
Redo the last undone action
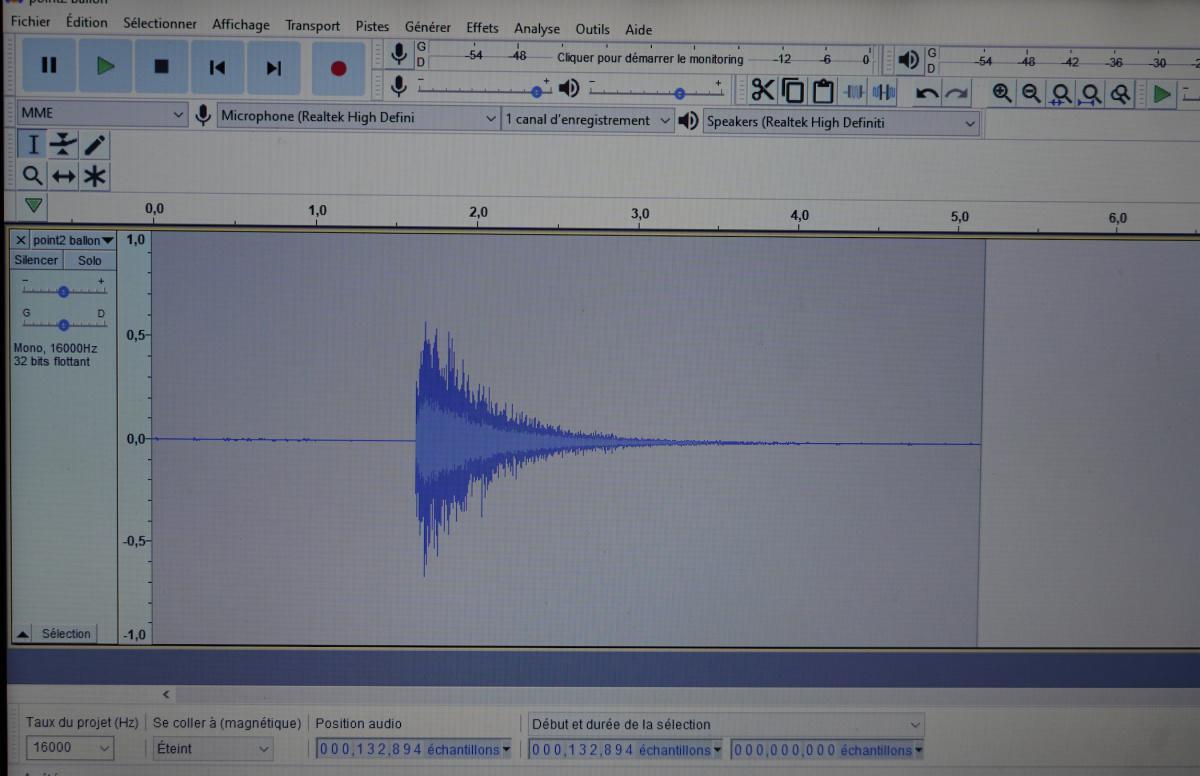pos(957,93)
